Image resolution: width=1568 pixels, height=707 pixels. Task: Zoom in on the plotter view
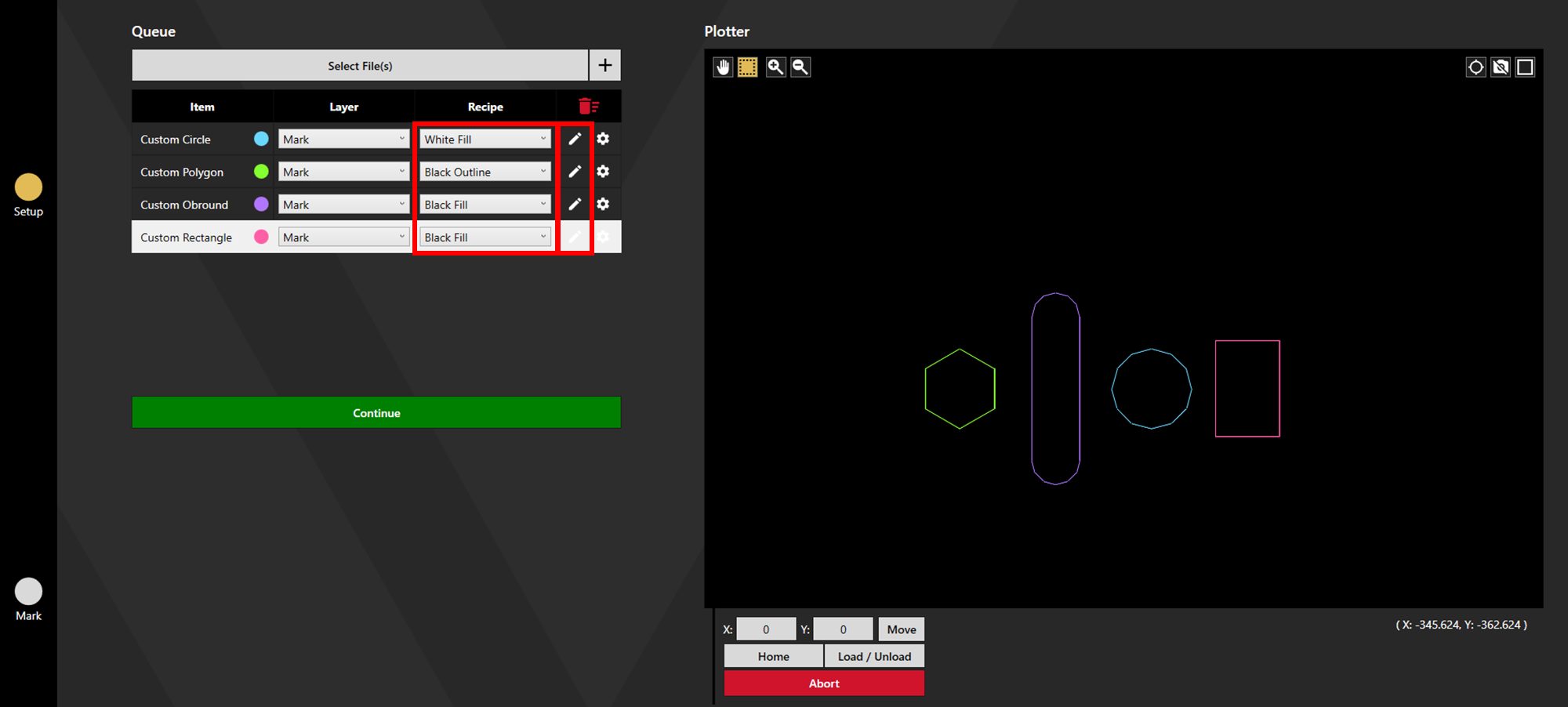click(x=775, y=67)
